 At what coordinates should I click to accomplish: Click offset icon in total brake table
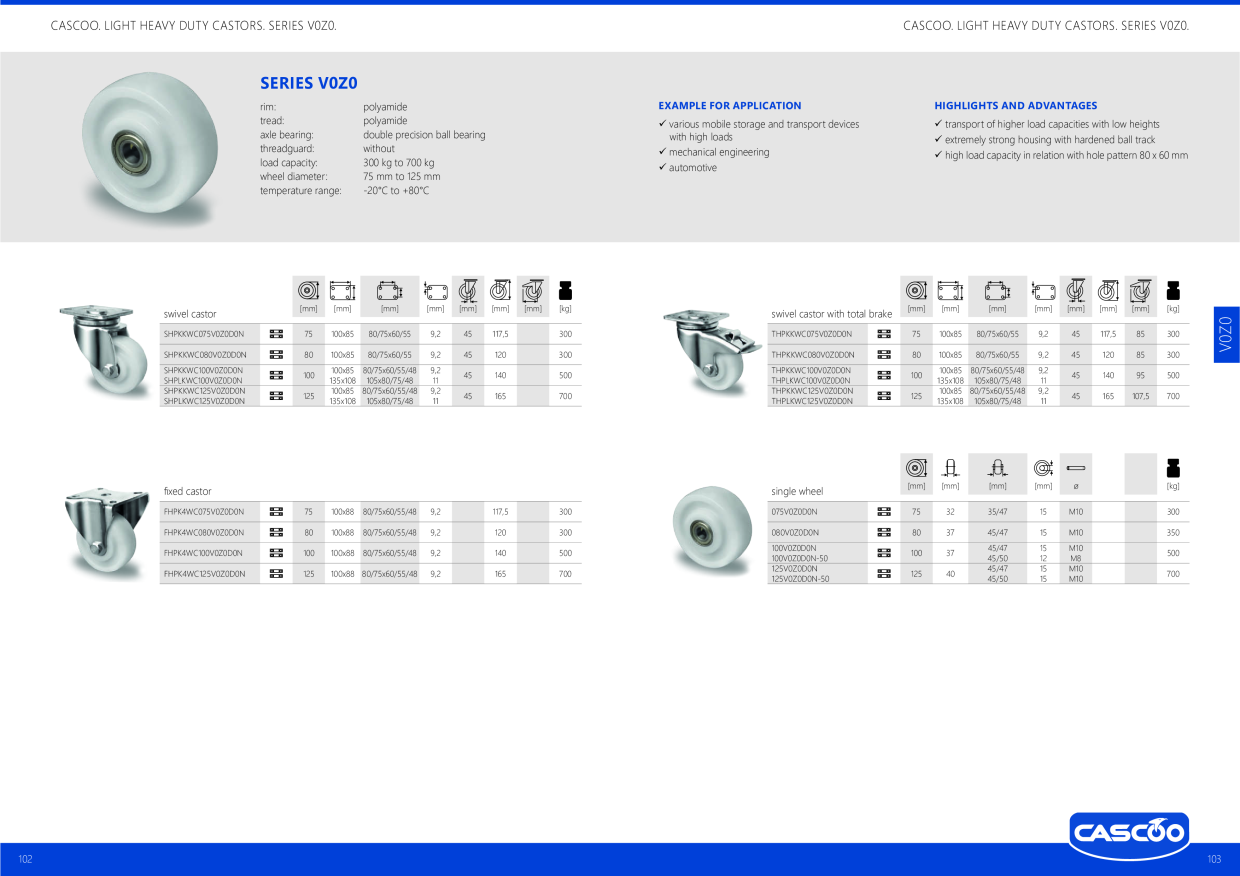[x=1075, y=290]
